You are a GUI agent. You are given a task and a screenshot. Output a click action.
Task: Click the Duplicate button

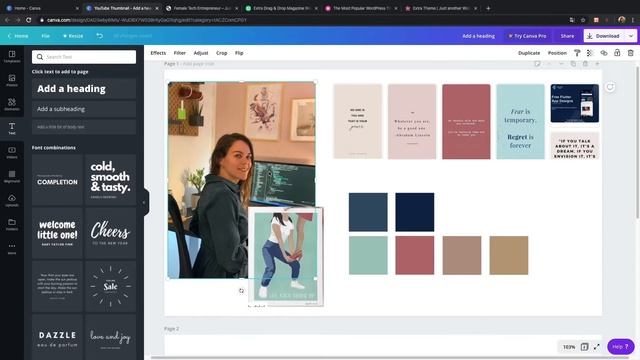(529, 53)
